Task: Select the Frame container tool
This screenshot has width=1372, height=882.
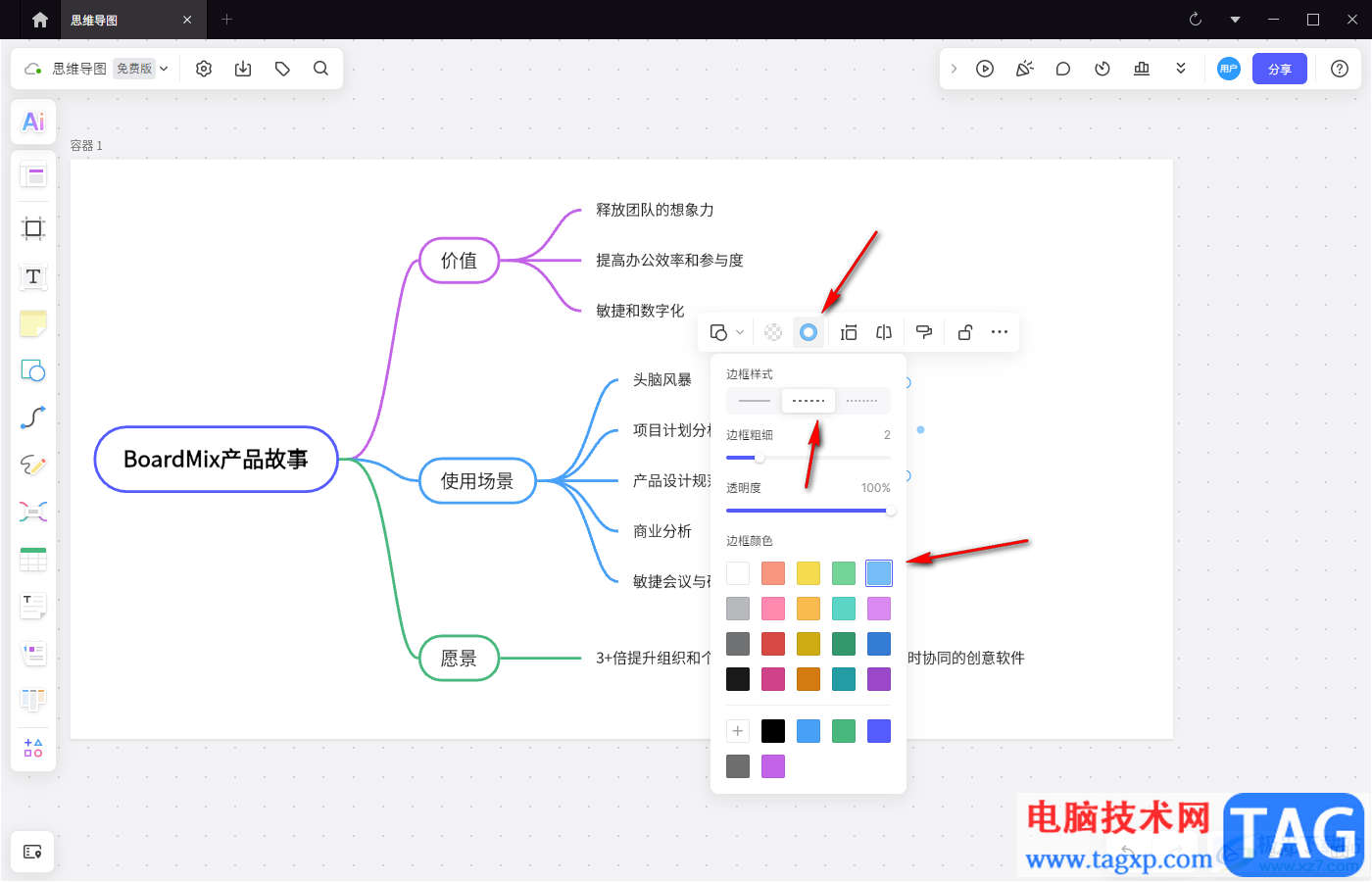Action: click(33, 228)
